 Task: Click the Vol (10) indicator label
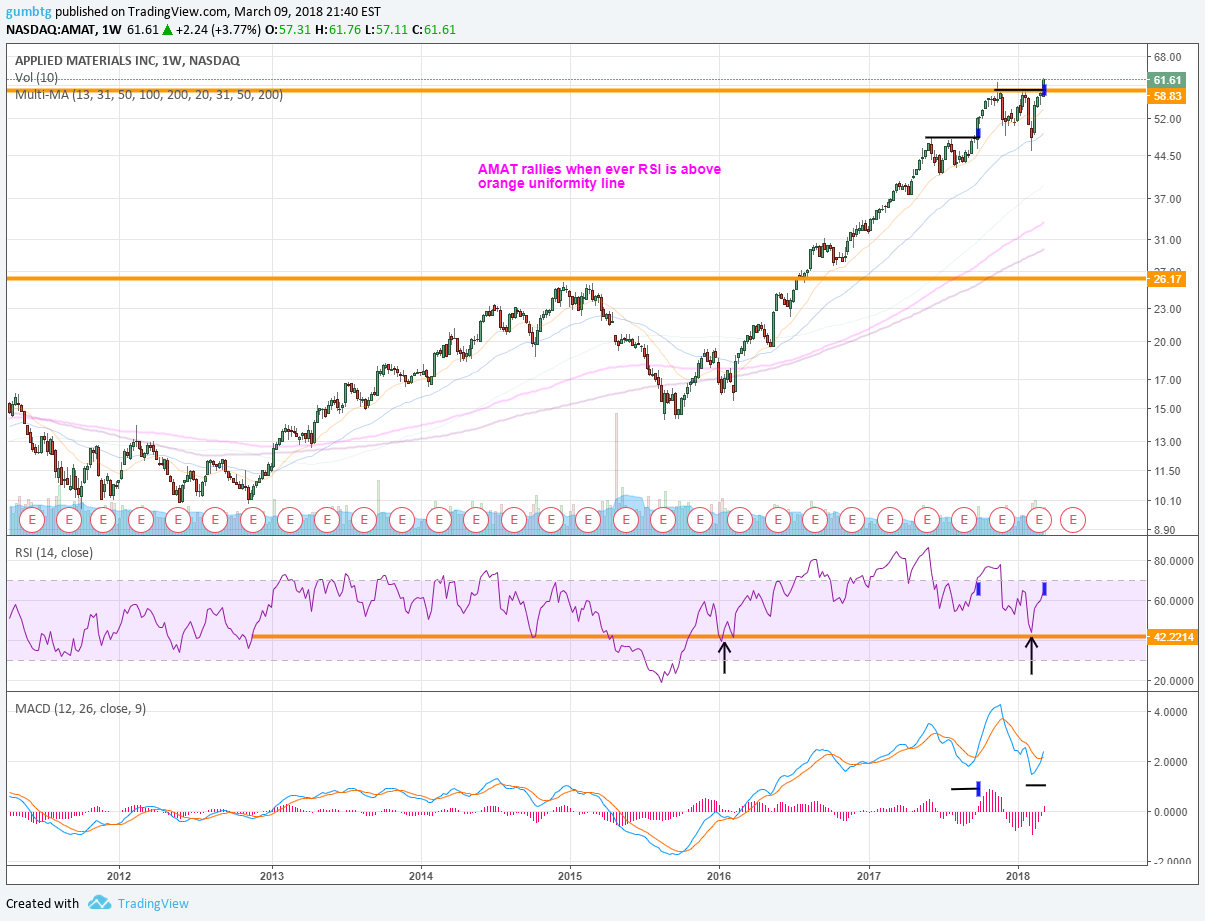point(36,78)
